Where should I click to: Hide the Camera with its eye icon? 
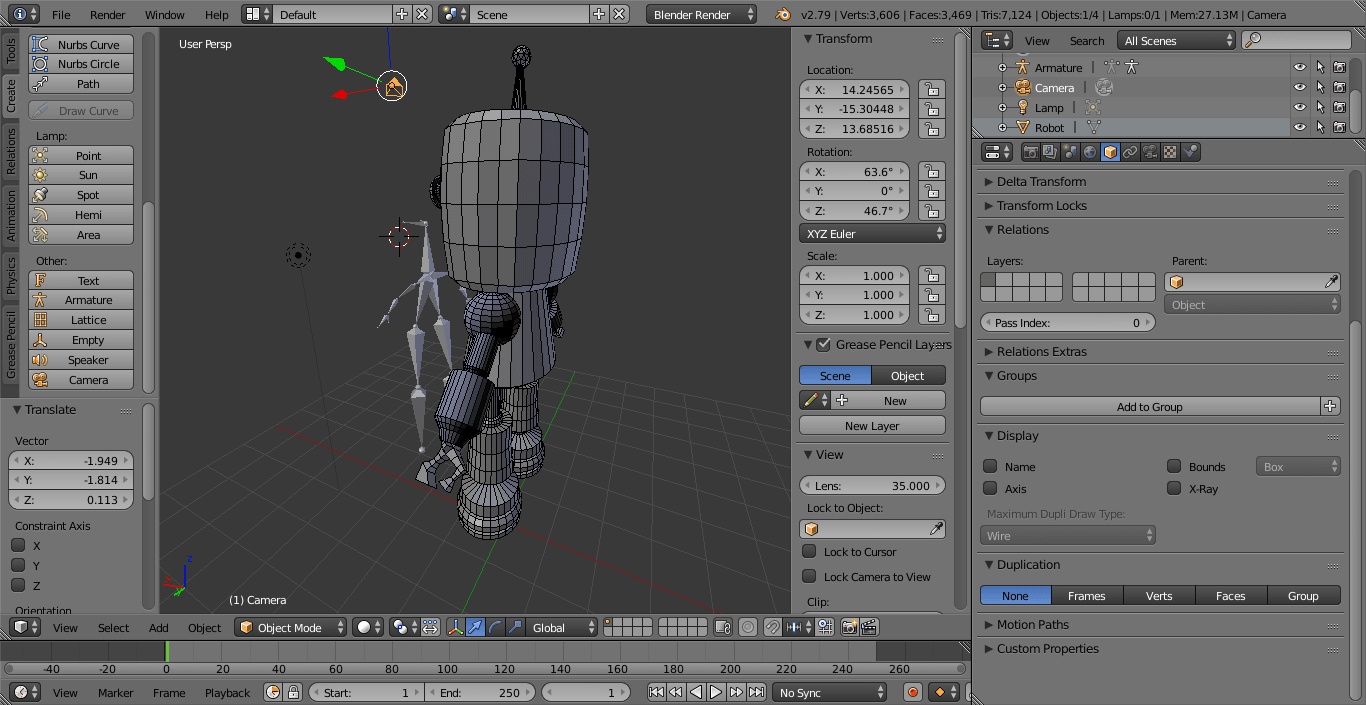coord(1300,88)
